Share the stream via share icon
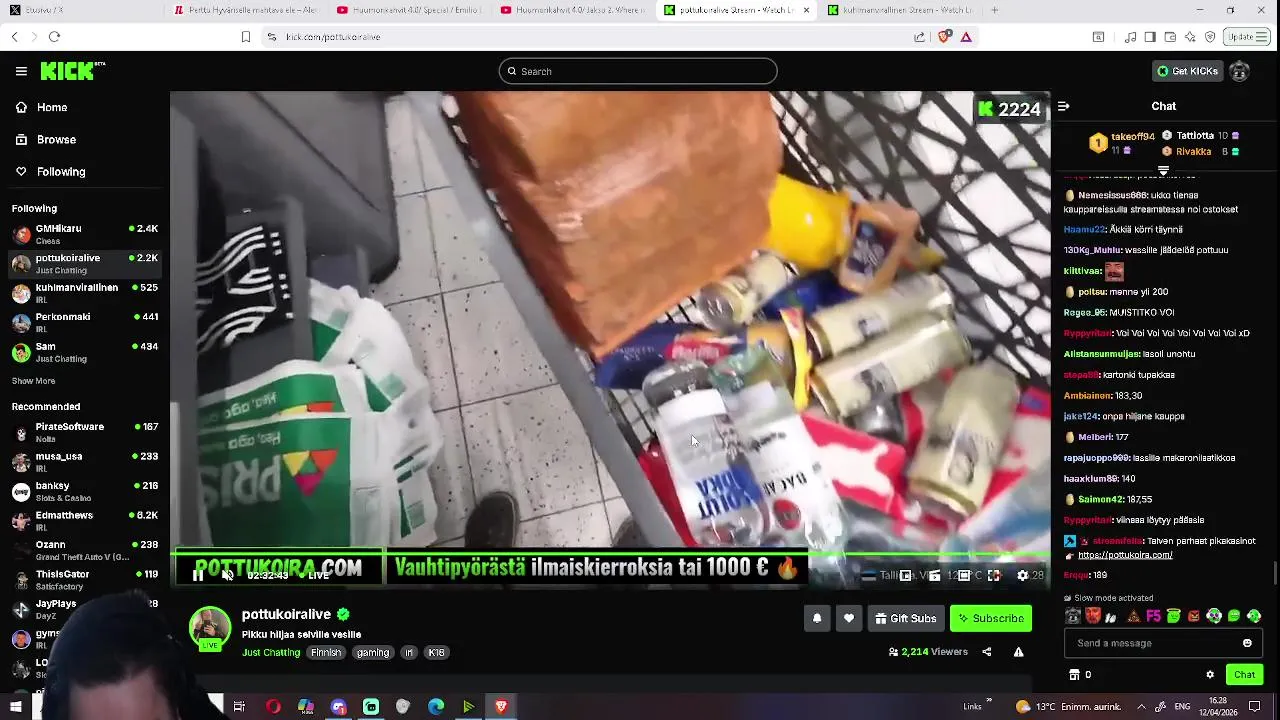This screenshot has width=1280, height=720. coord(987,652)
